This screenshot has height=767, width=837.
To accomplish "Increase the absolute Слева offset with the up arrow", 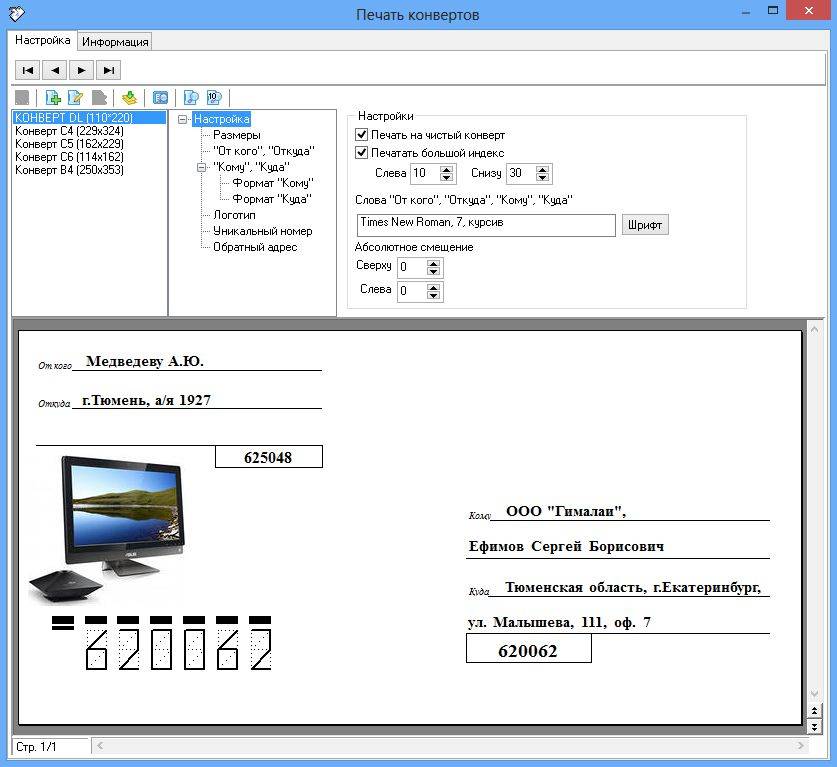I will (x=434, y=287).
